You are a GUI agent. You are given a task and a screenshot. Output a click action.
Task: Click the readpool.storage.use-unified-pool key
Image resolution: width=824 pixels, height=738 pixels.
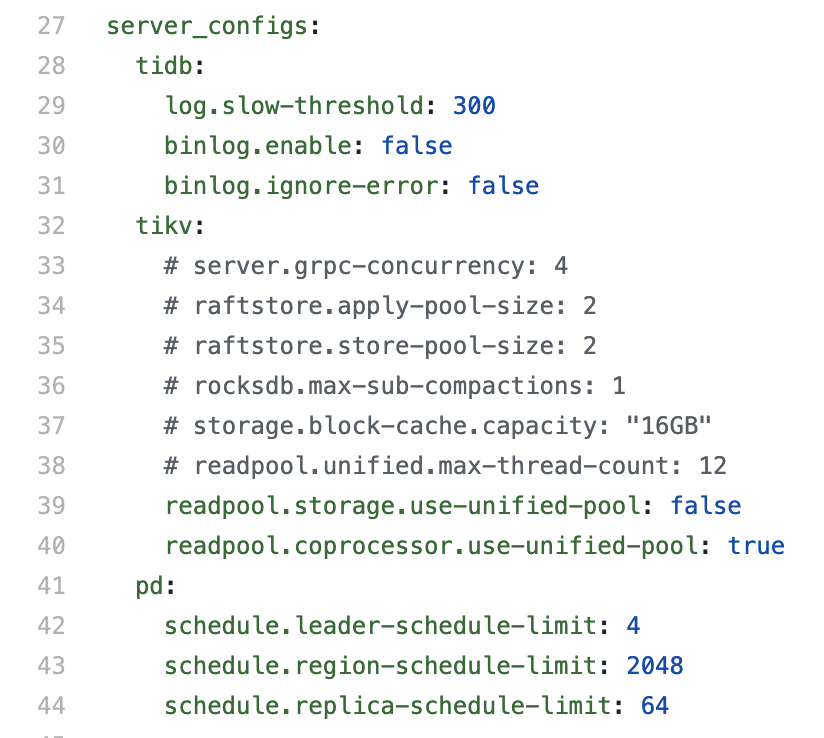coord(403,506)
